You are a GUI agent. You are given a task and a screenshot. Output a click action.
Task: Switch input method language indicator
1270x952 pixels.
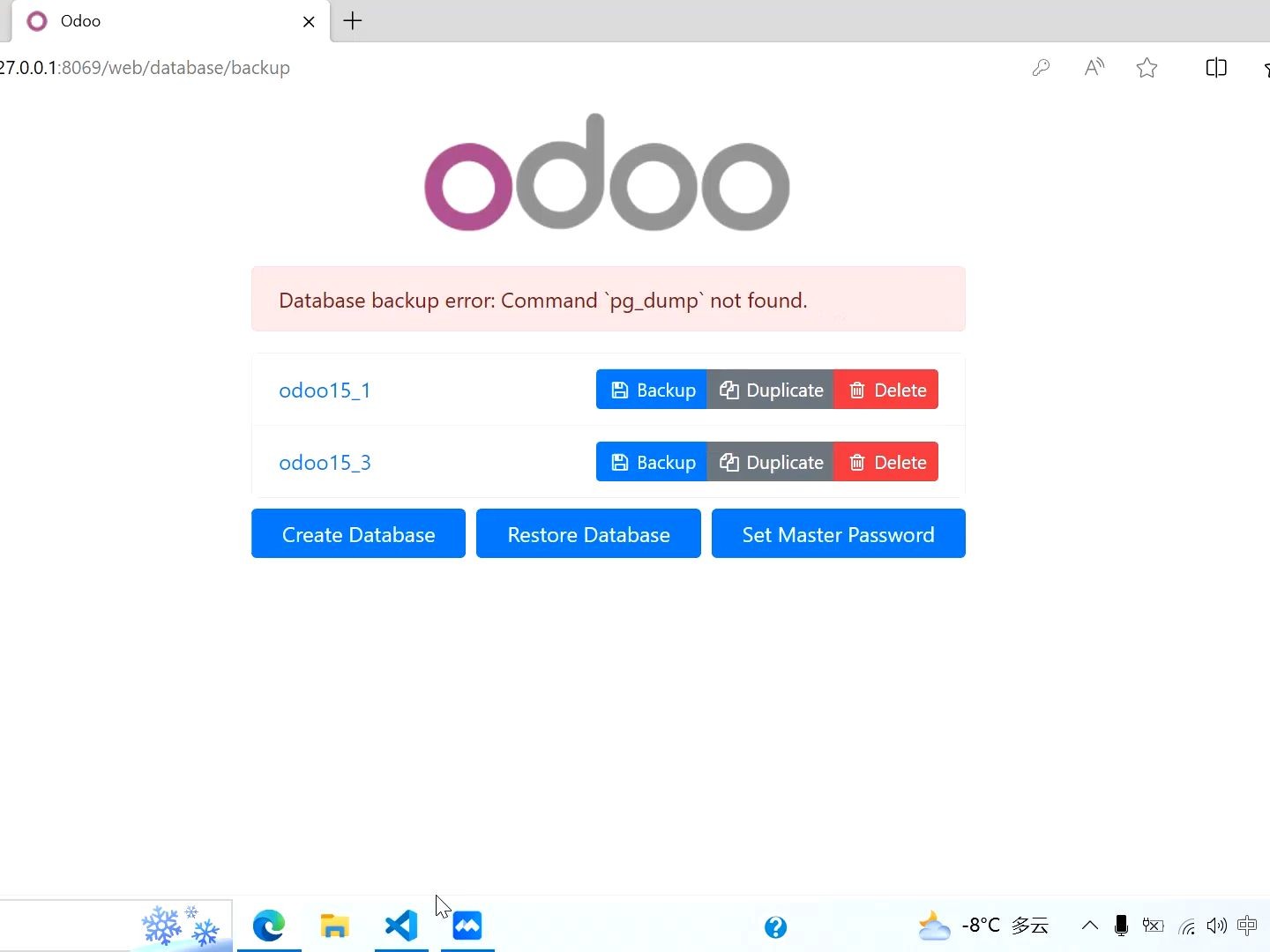pyautogui.click(x=1247, y=926)
